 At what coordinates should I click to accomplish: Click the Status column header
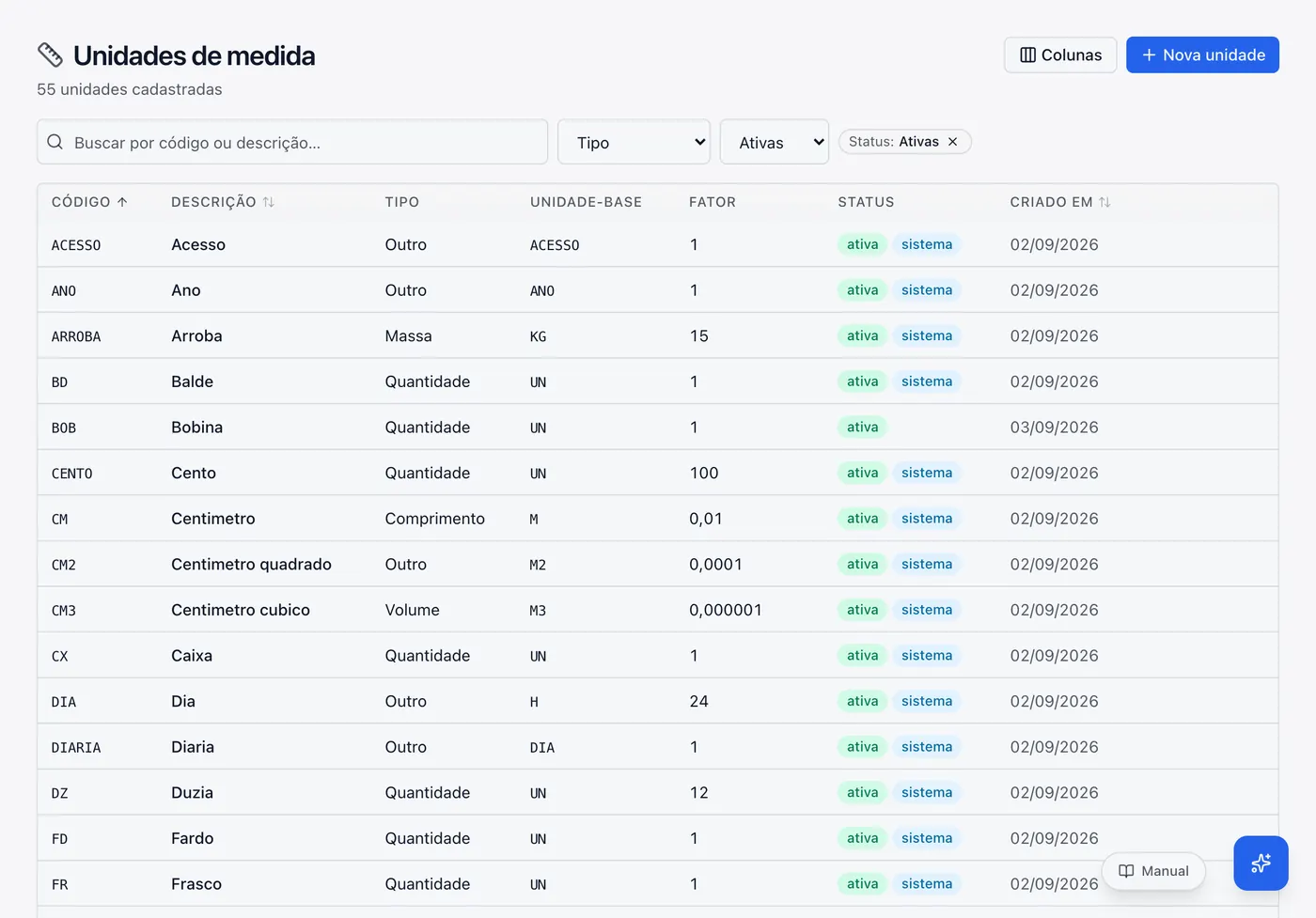(867, 202)
